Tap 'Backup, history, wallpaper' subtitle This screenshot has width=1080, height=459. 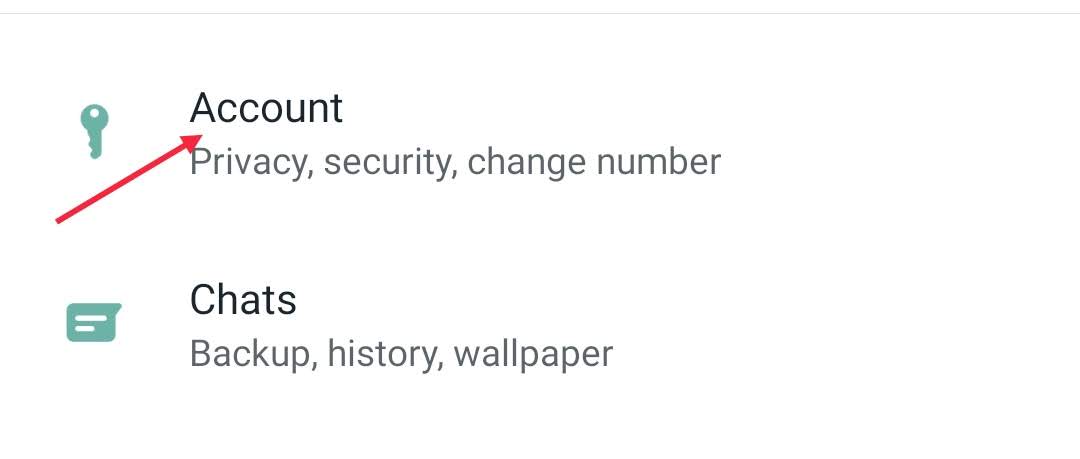(x=401, y=354)
